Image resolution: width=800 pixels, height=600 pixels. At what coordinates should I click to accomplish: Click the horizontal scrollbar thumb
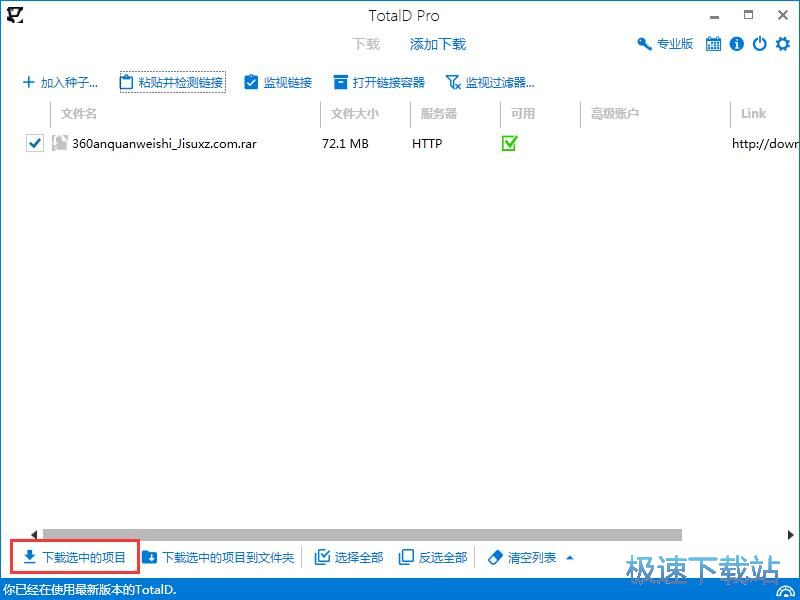point(362,535)
